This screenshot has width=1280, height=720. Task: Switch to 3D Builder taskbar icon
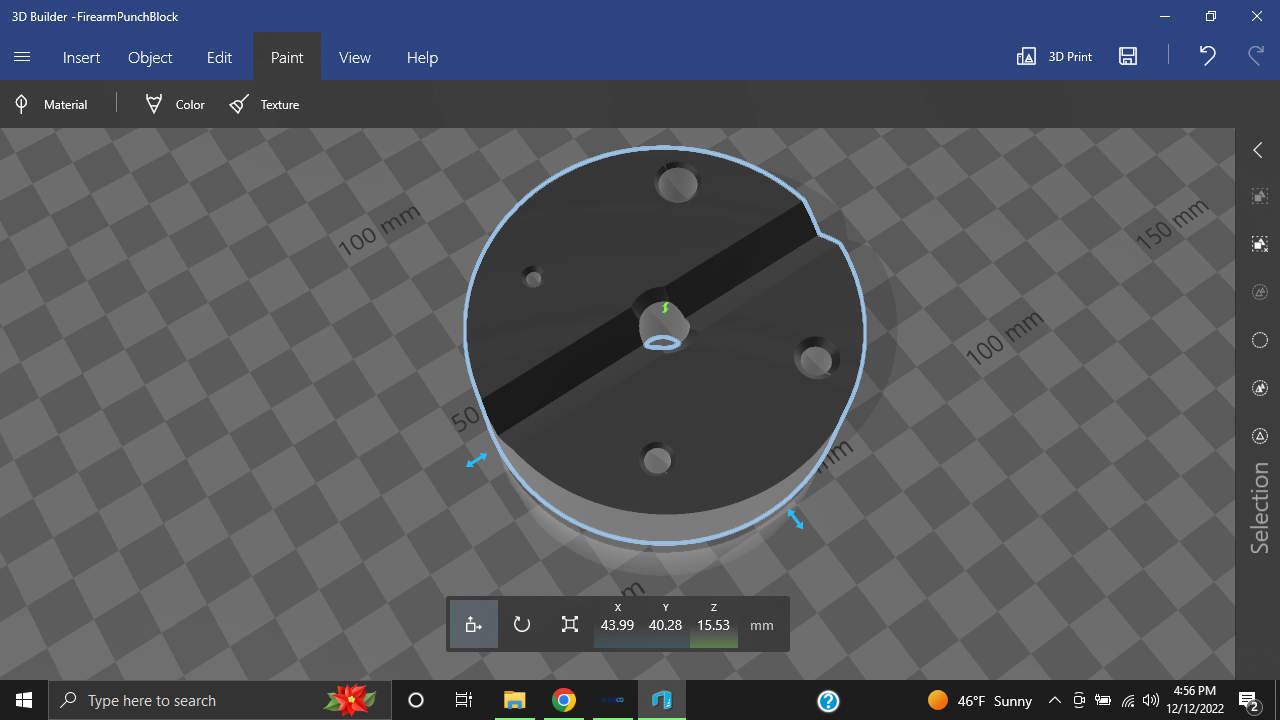coord(662,700)
